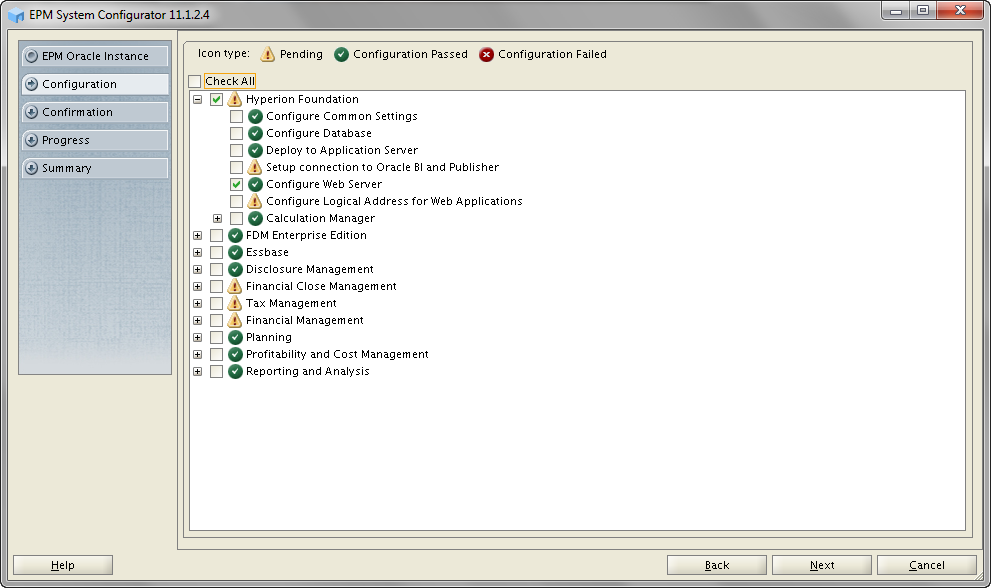Image resolution: width=991 pixels, height=588 pixels.
Task: Tick the Calculation Manager checkbox
Action: [x=236, y=218]
